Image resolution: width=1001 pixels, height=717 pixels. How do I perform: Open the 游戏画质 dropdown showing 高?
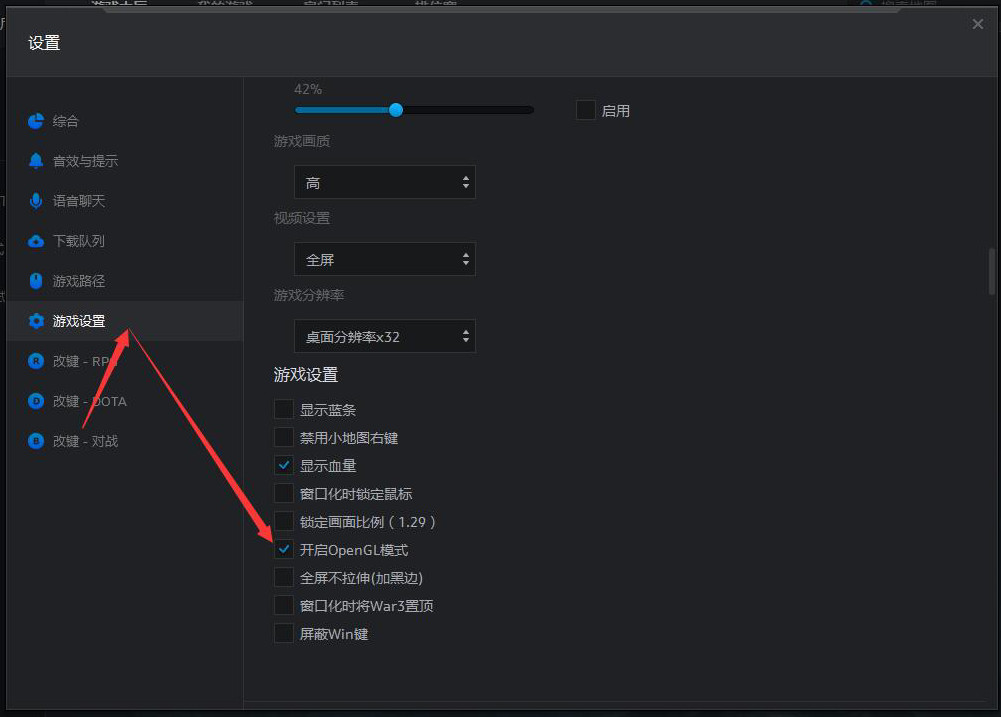(384, 182)
